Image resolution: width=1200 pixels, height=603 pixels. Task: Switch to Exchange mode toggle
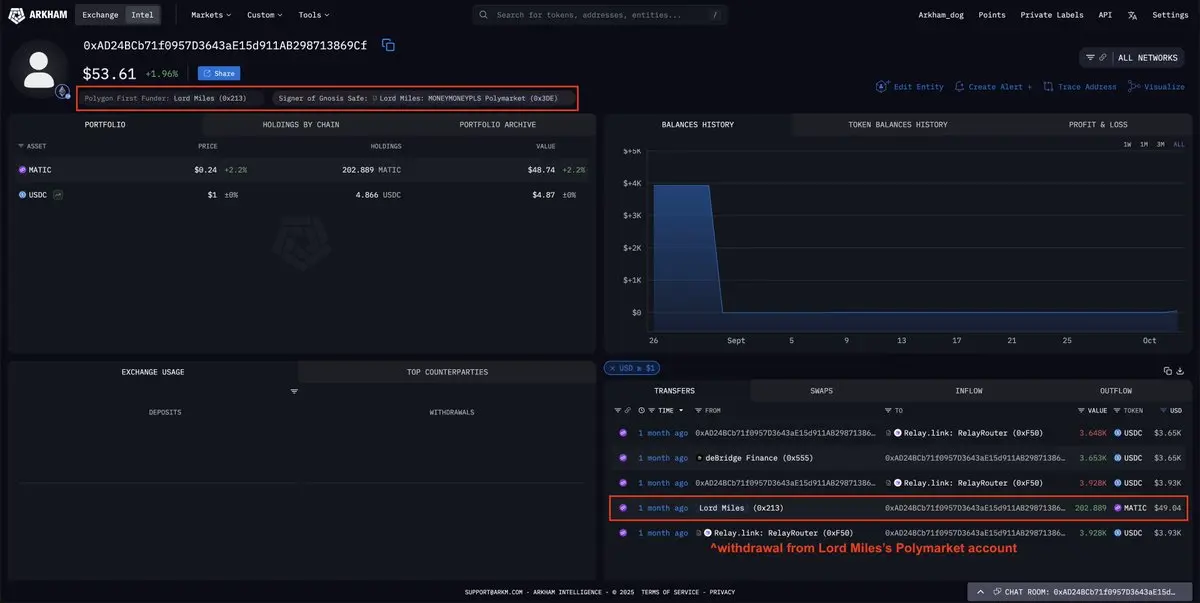click(x=100, y=15)
